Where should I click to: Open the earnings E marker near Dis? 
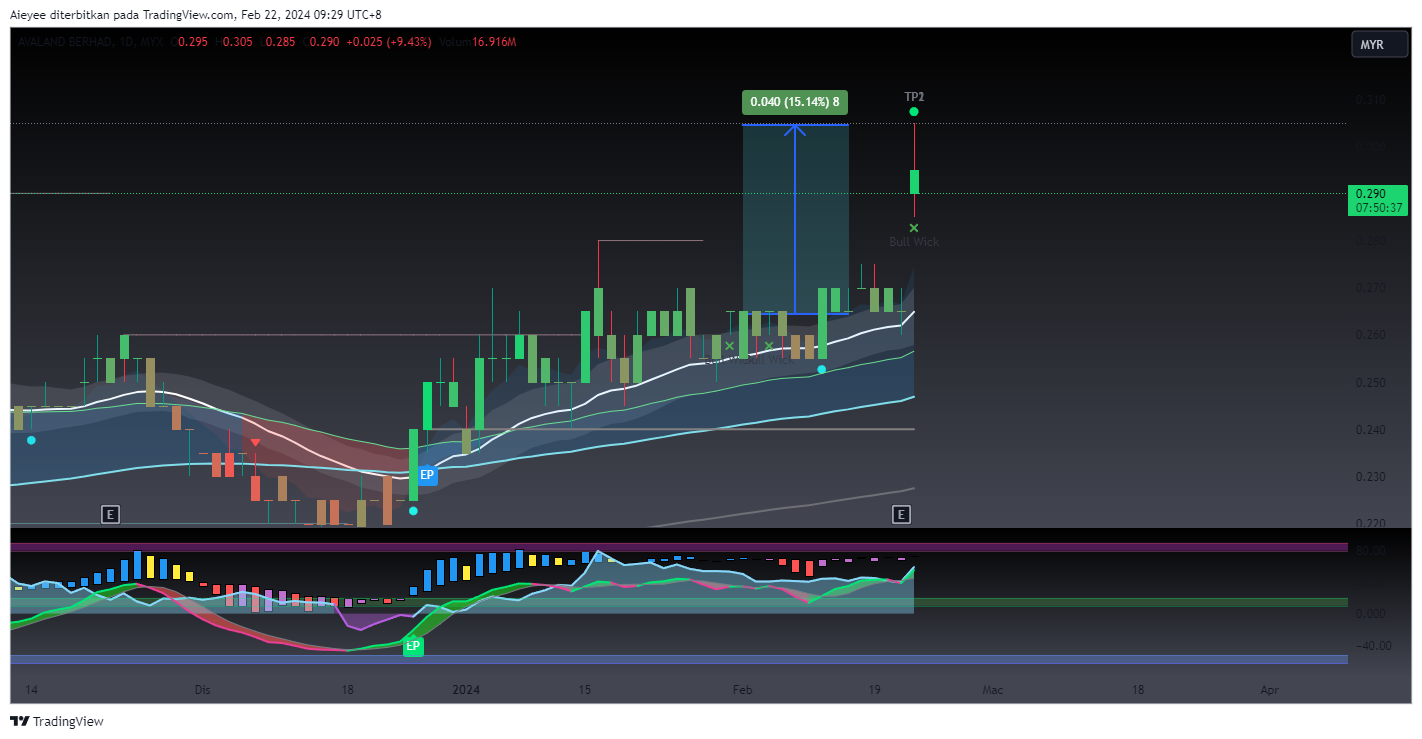click(111, 515)
